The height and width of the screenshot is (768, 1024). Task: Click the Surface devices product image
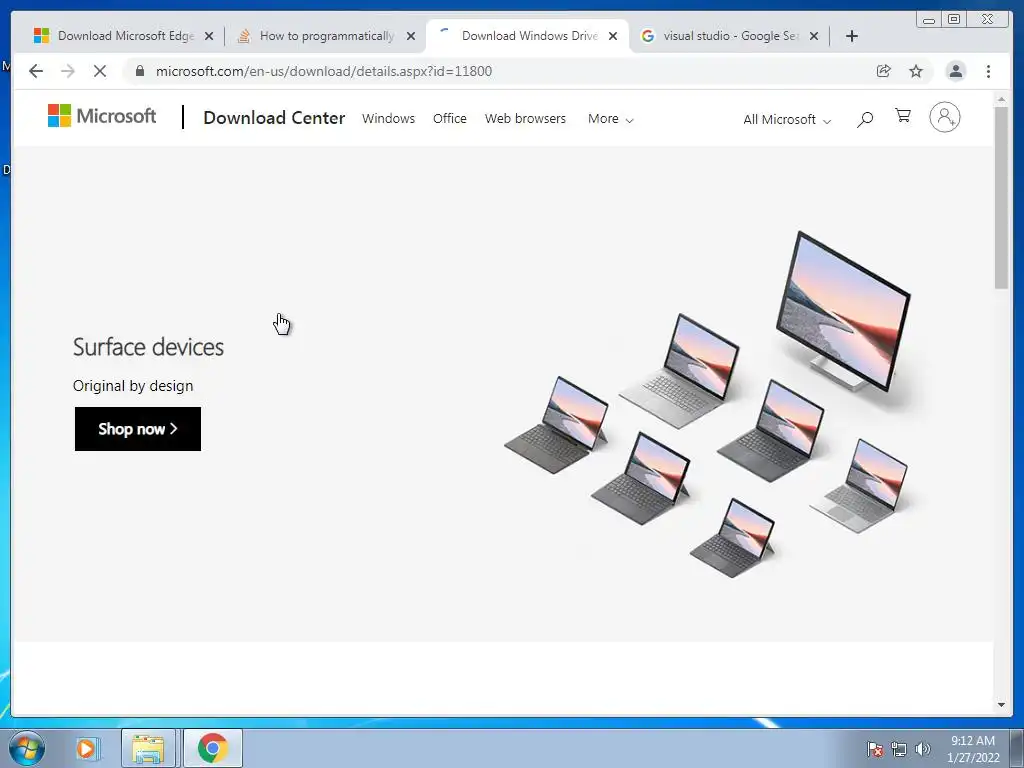[x=708, y=404]
